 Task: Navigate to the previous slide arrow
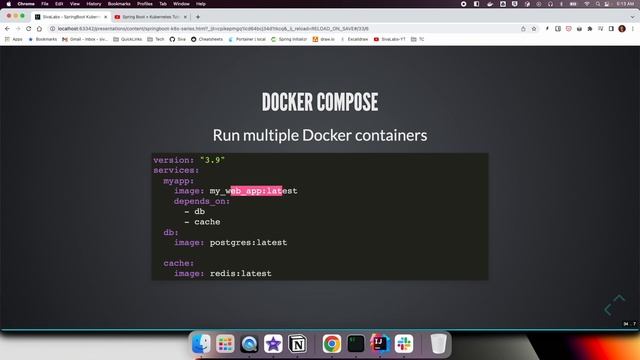tap(608, 309)
